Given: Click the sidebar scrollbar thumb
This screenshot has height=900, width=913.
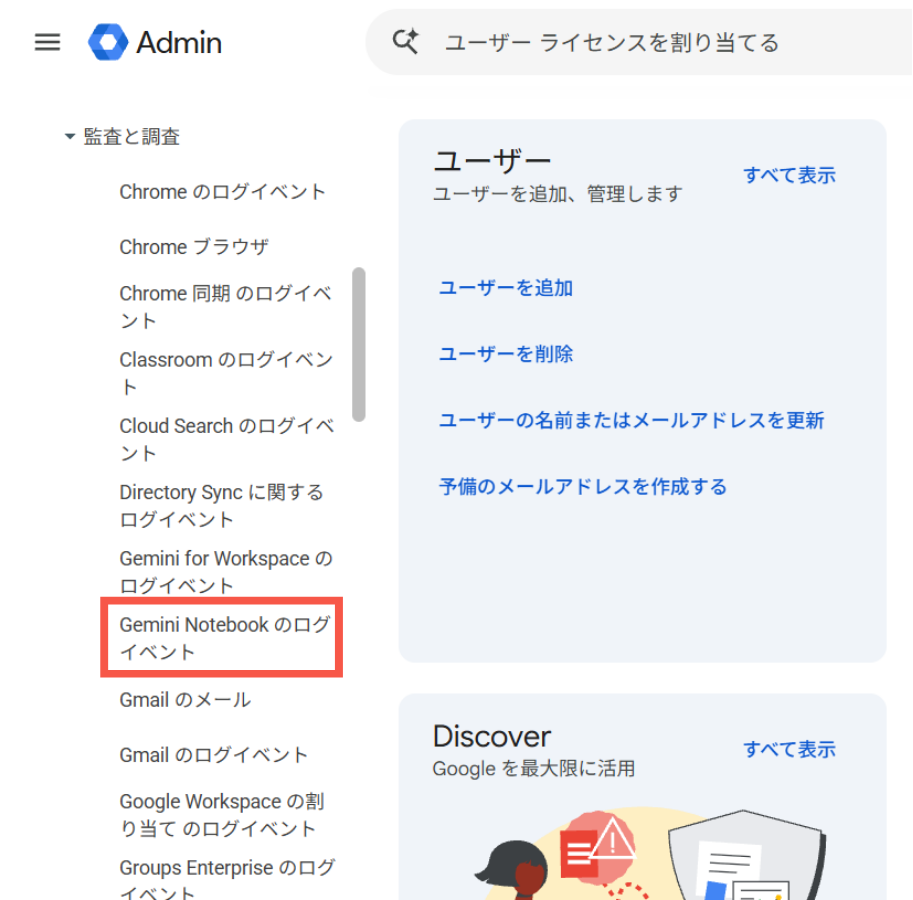Looking at the screenshot, I should [x=359, y=344].
